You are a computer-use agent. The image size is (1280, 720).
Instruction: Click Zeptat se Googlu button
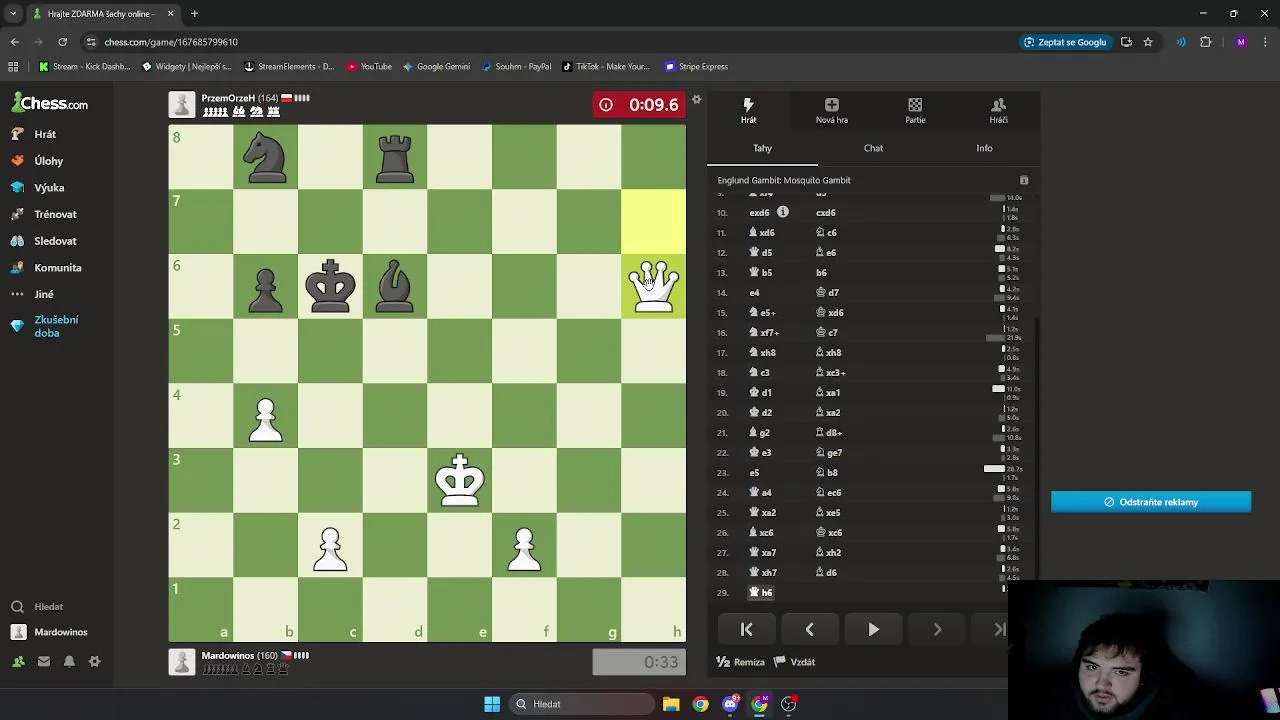[x=1065, y=42]
